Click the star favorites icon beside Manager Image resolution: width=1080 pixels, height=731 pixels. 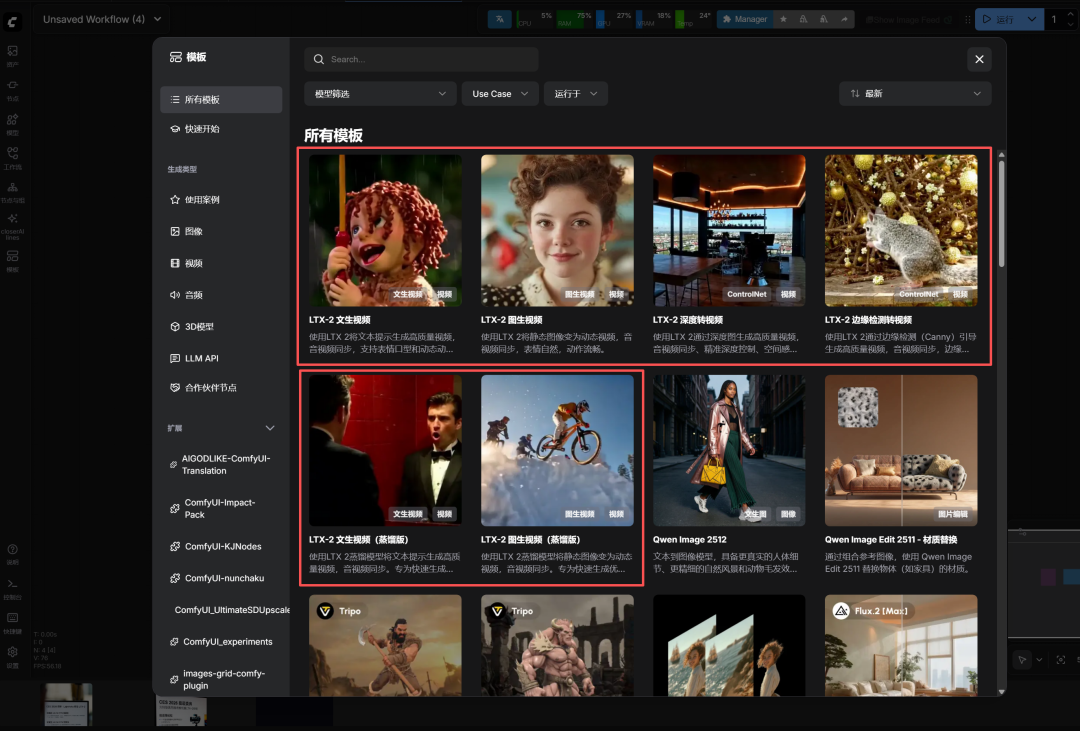783,19
